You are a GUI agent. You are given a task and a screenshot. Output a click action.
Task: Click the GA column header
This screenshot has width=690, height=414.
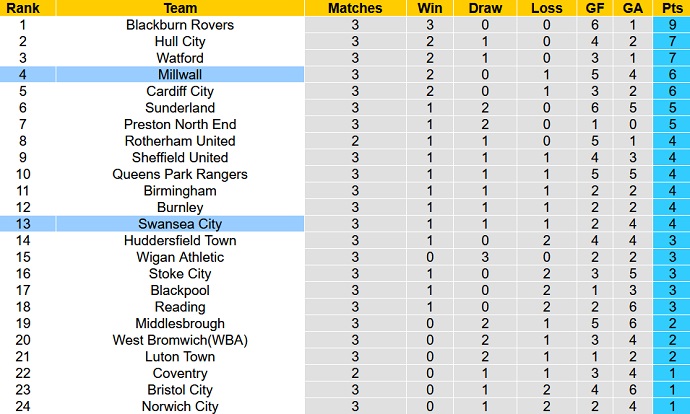[x=632, y=8]
